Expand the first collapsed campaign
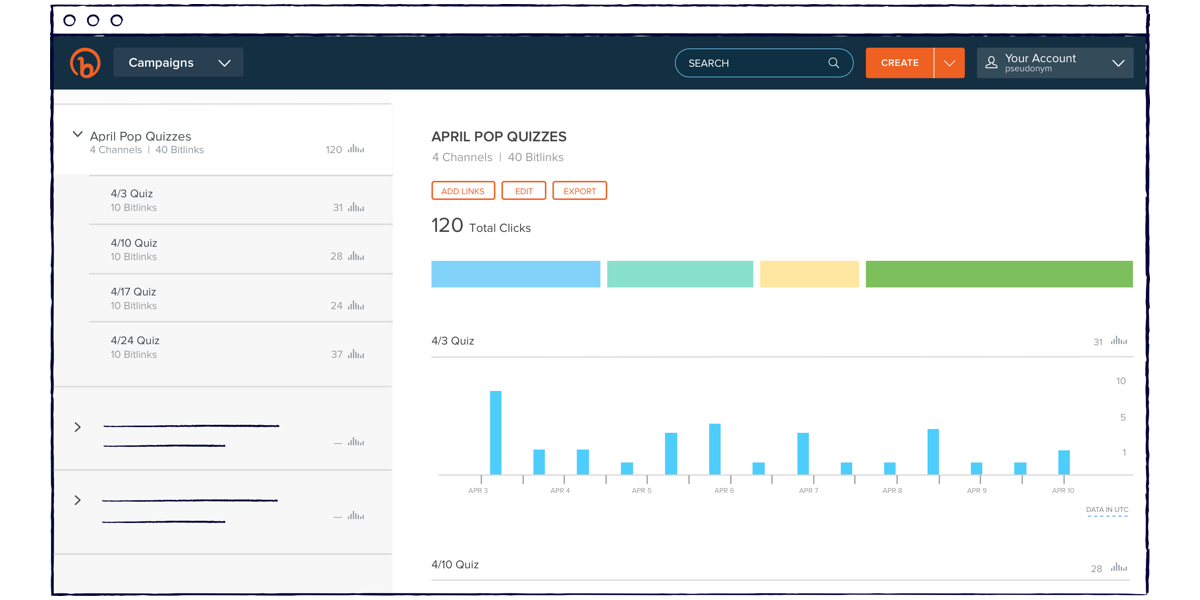1200x600 pixels. pyautogui.click(x=78, y=427)
